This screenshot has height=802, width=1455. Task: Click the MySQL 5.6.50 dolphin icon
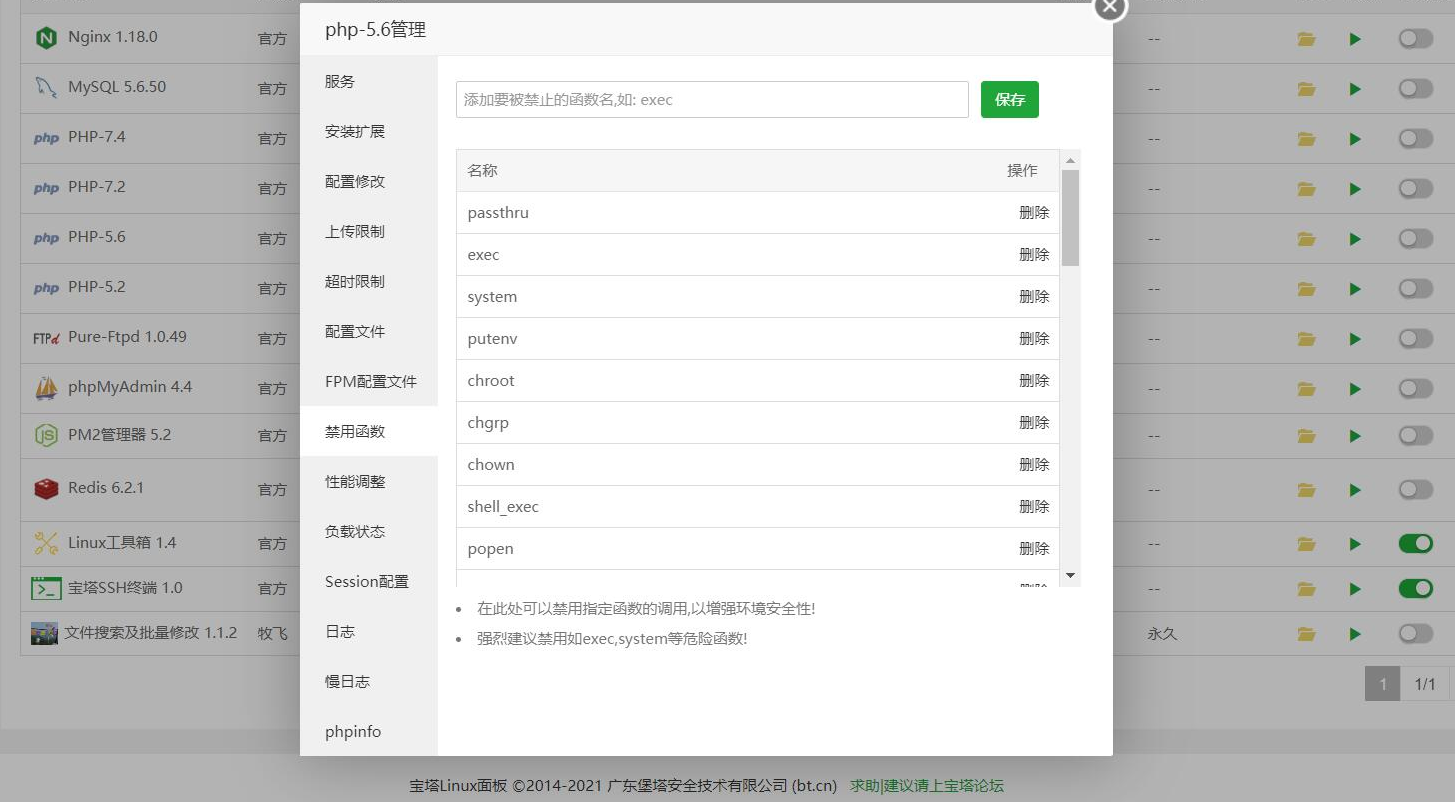[x=46, y=88]
